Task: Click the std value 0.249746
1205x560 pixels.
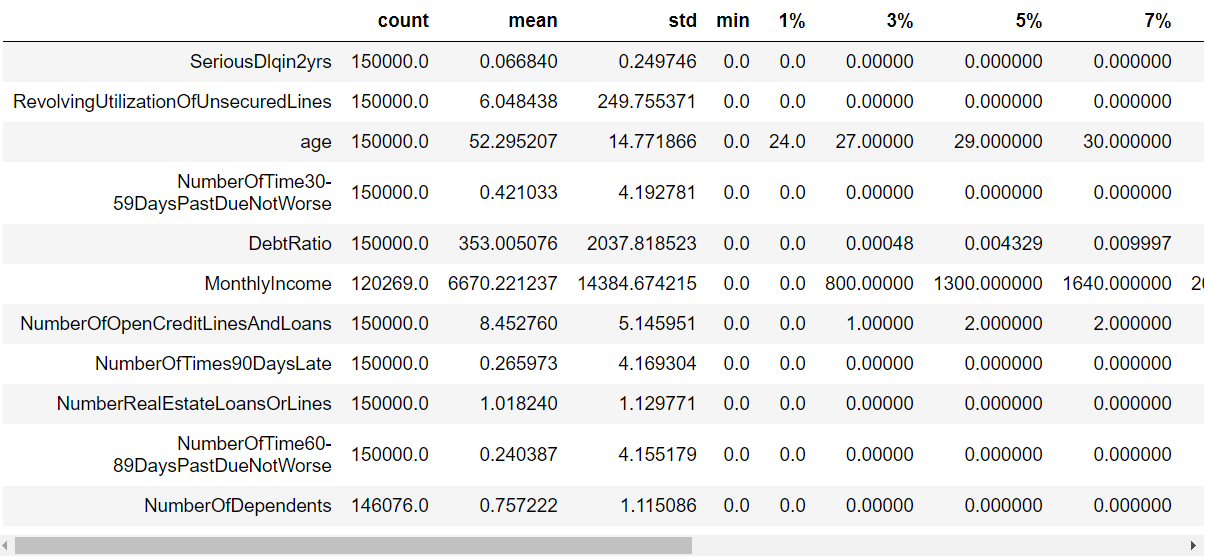Action: click(658, 61)
